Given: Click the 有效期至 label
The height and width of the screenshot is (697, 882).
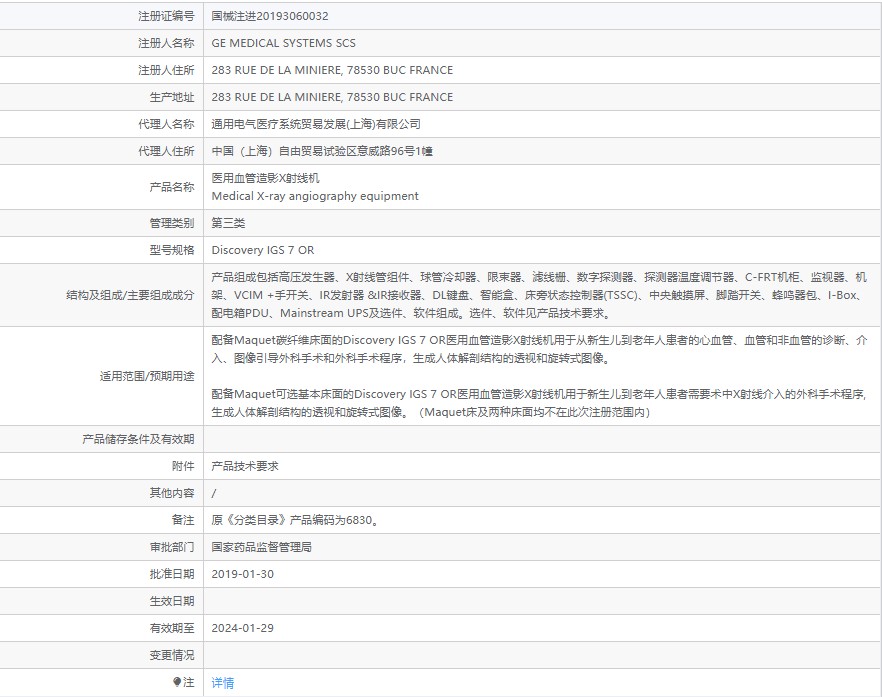Looking at the screenshot, I should point(172,628).
